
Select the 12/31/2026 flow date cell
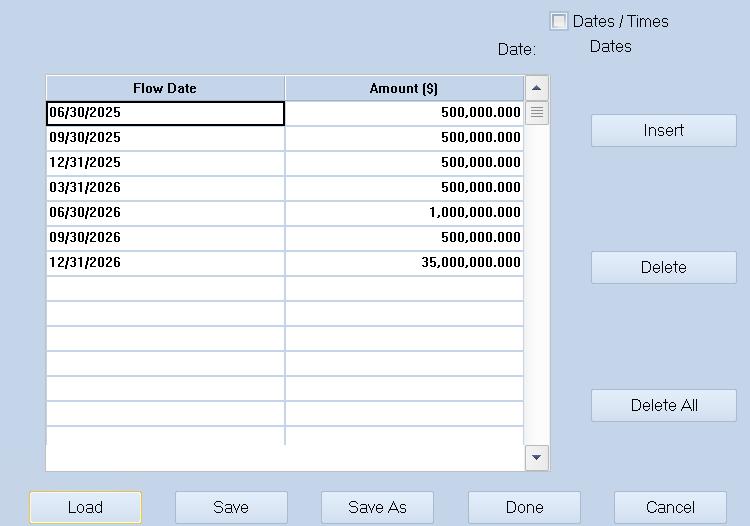[x=165, y=263]
